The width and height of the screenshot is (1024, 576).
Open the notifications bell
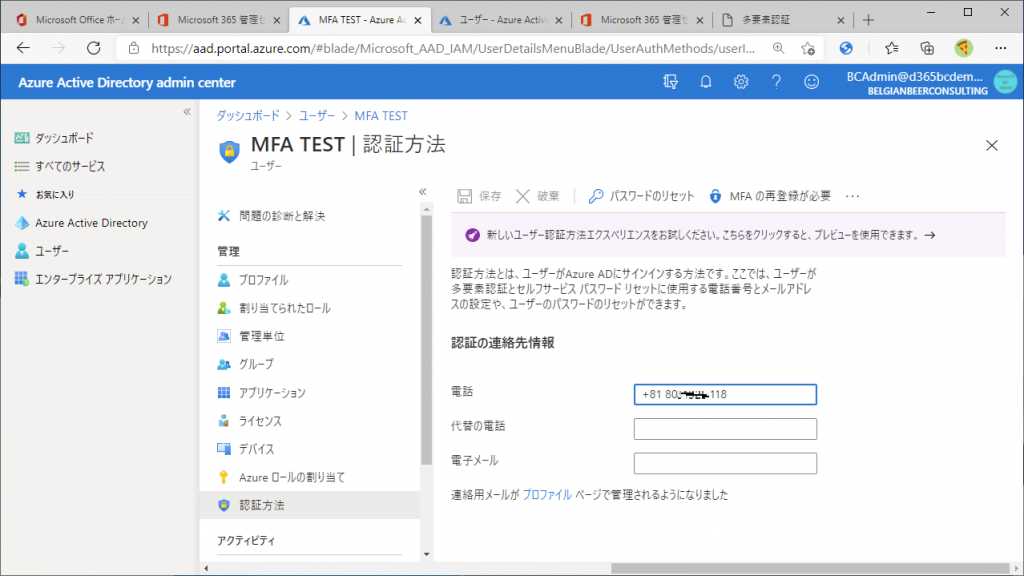(706, 82)
